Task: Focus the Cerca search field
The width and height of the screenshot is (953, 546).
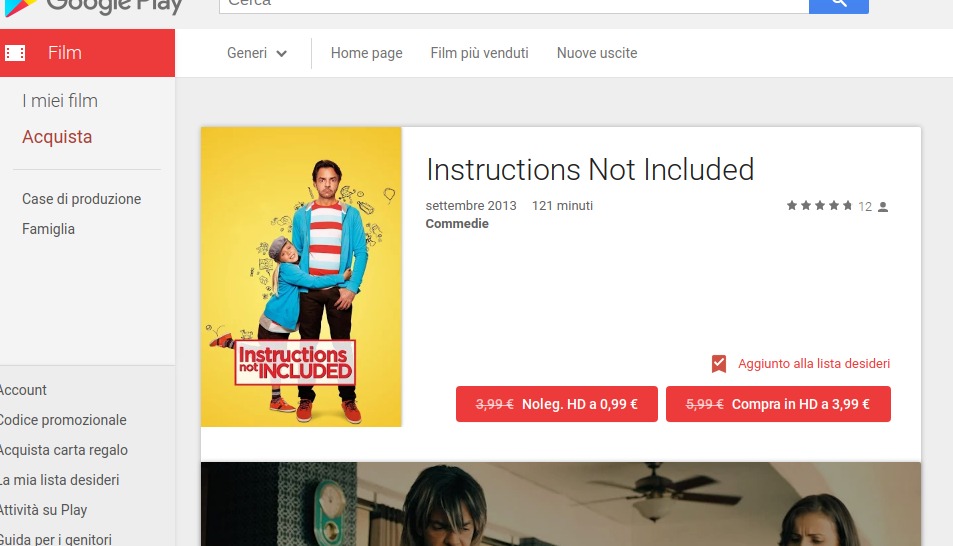Action: click(514, 5)
